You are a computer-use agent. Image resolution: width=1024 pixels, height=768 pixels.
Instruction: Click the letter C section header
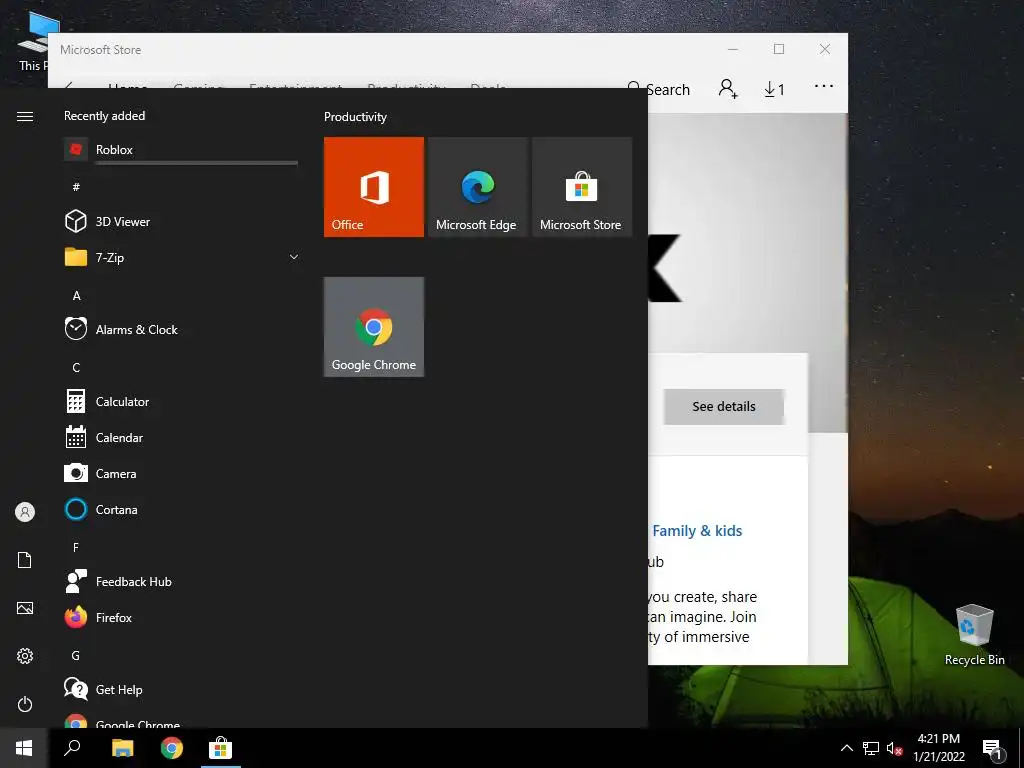pos(76,368)
